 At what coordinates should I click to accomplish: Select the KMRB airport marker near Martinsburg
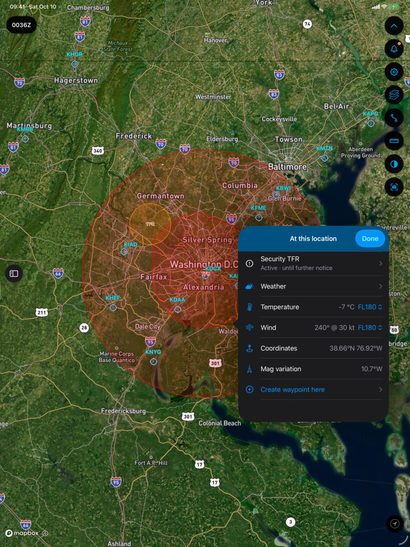point(25,138)
